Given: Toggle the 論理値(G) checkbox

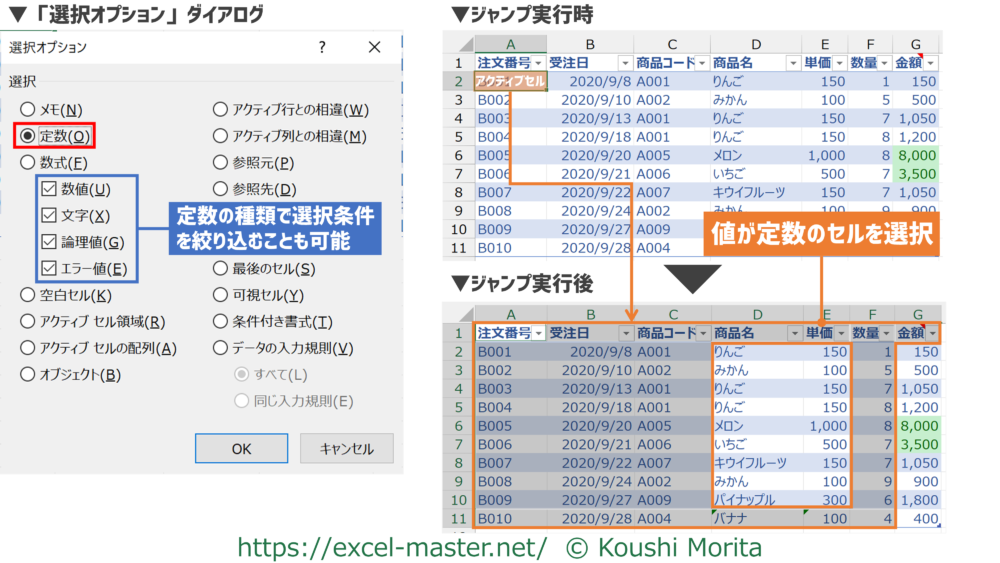Looking at the screenshot, I should (x=48, y=241).
